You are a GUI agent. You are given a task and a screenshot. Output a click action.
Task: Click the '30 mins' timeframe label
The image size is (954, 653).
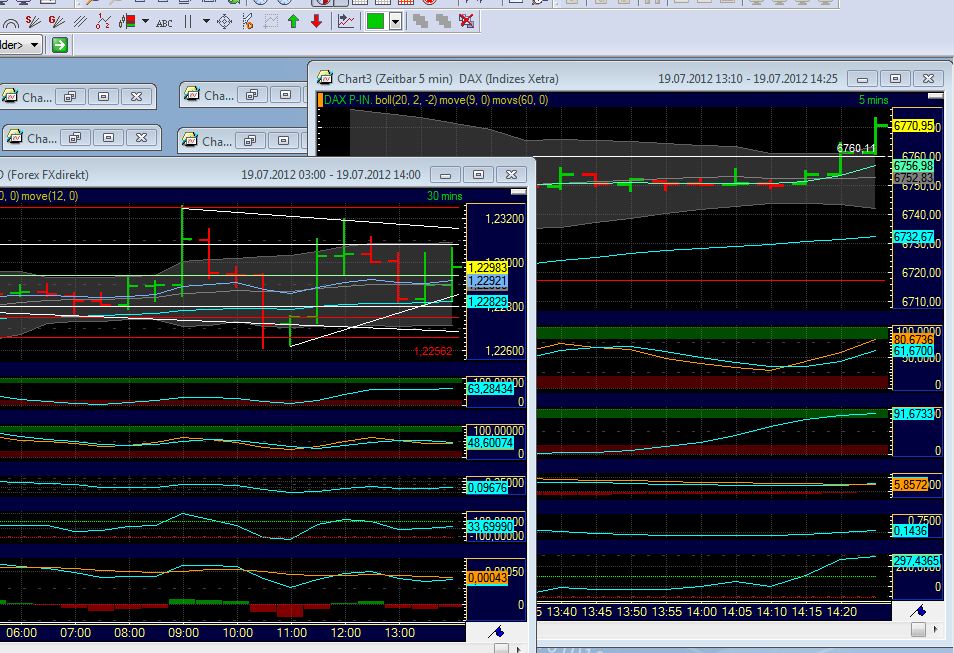(x=444, y=196)
